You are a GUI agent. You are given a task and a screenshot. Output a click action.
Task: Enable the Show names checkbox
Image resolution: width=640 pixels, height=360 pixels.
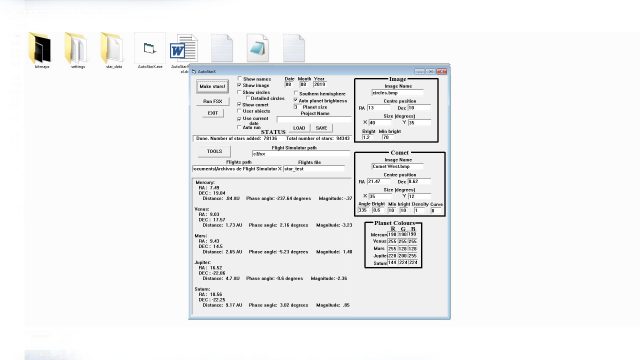point(240,78)
